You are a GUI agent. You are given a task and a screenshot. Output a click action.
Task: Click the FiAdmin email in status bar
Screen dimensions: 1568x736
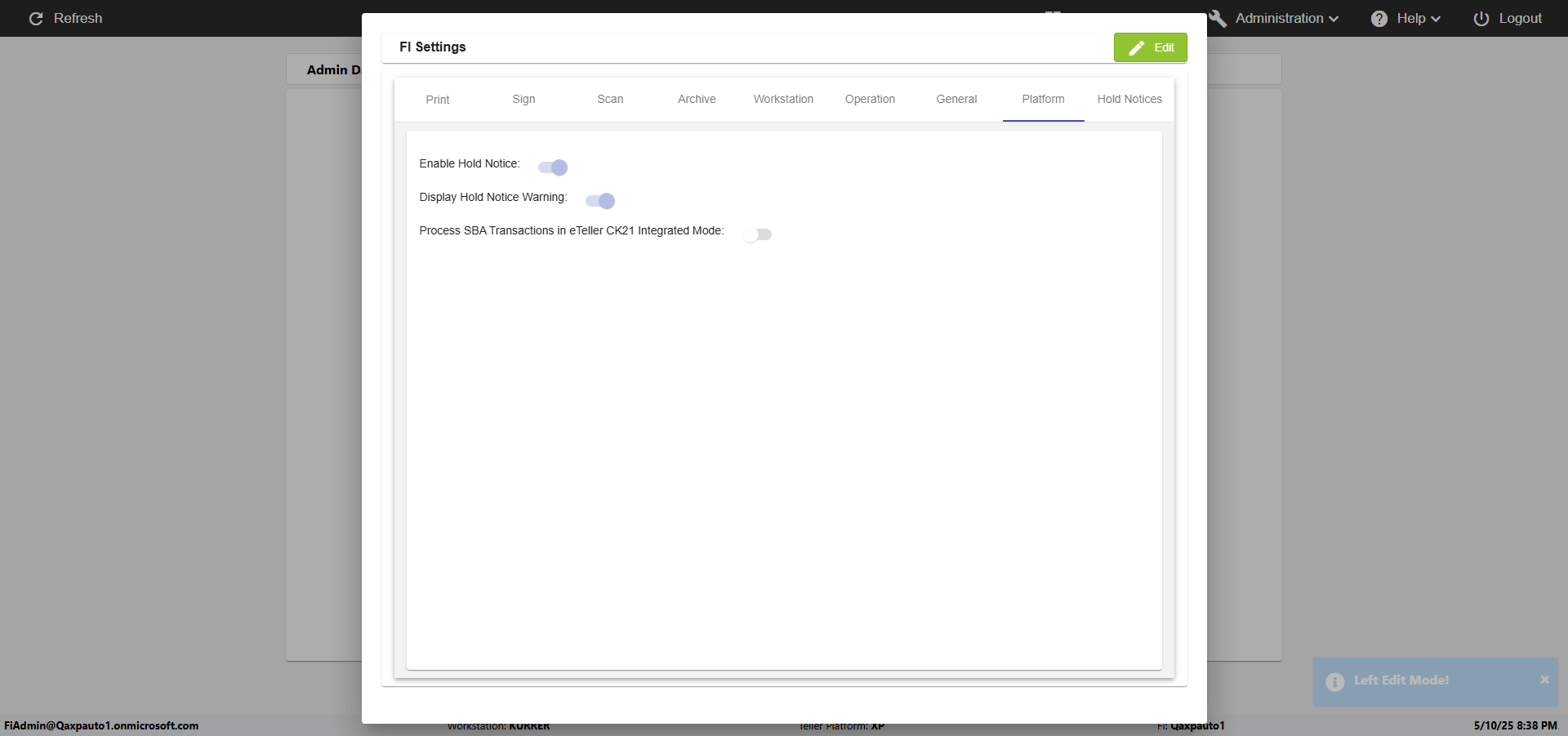[101, 725]
